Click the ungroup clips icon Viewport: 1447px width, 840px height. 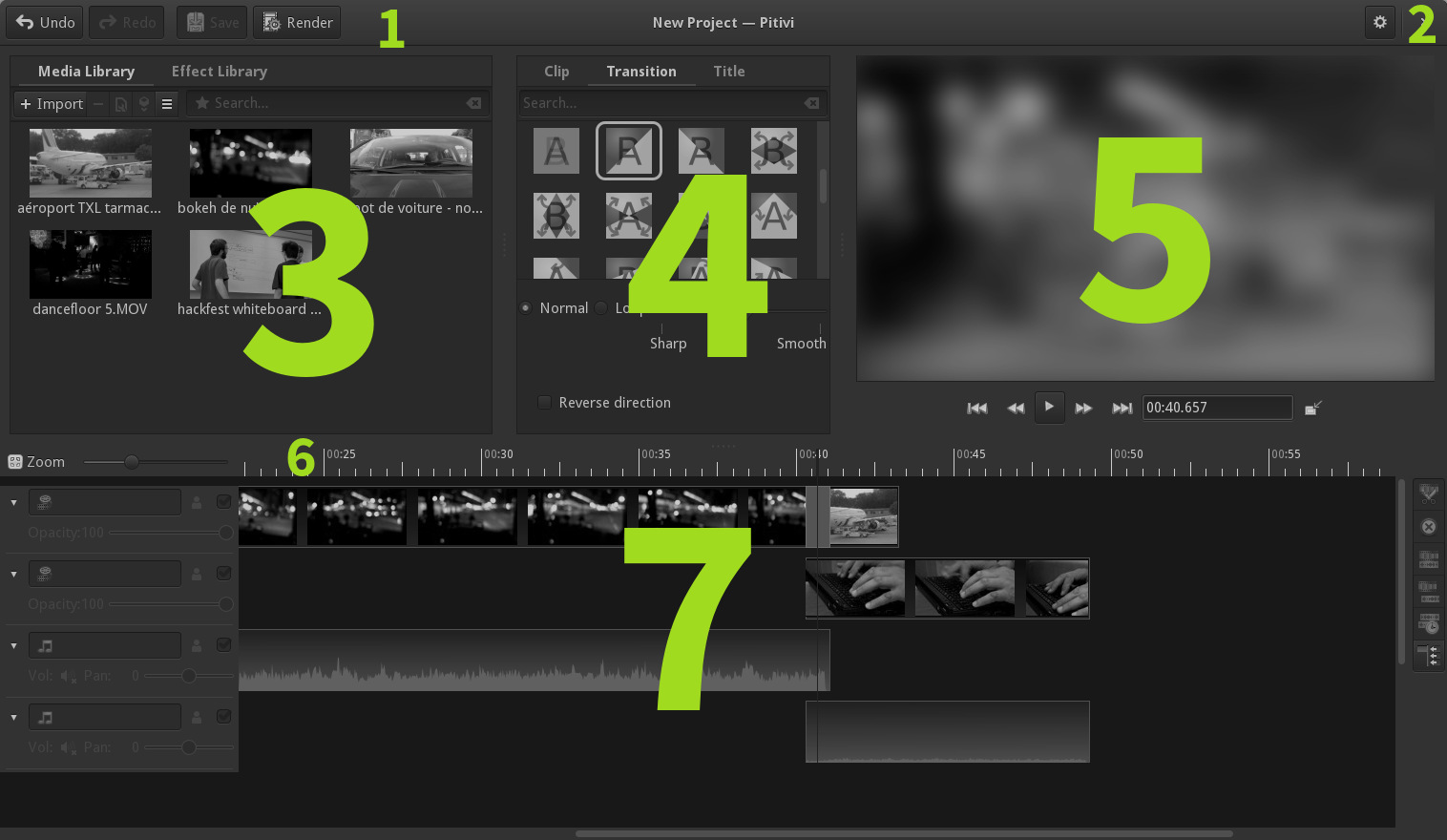(1428, 592)
